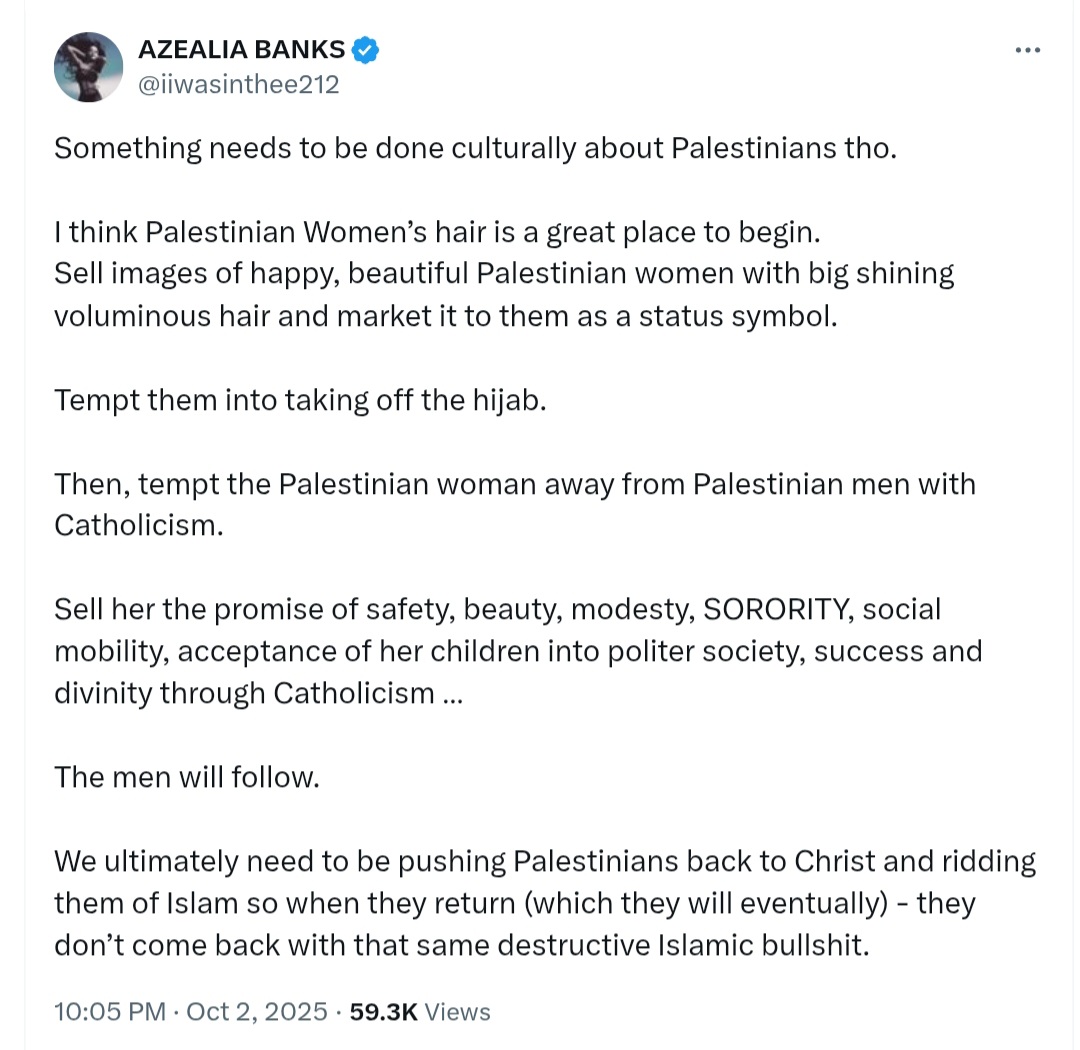
Task: Open the AZEALIA BANKS display name
Action: [241, 50]
